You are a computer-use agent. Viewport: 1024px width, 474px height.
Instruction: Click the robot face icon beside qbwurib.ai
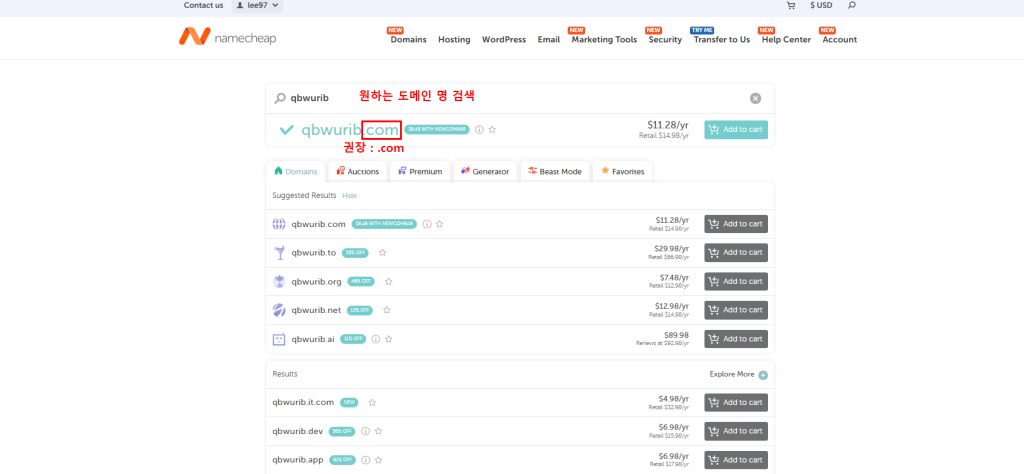pyautogui.click(x=279, y=339)
